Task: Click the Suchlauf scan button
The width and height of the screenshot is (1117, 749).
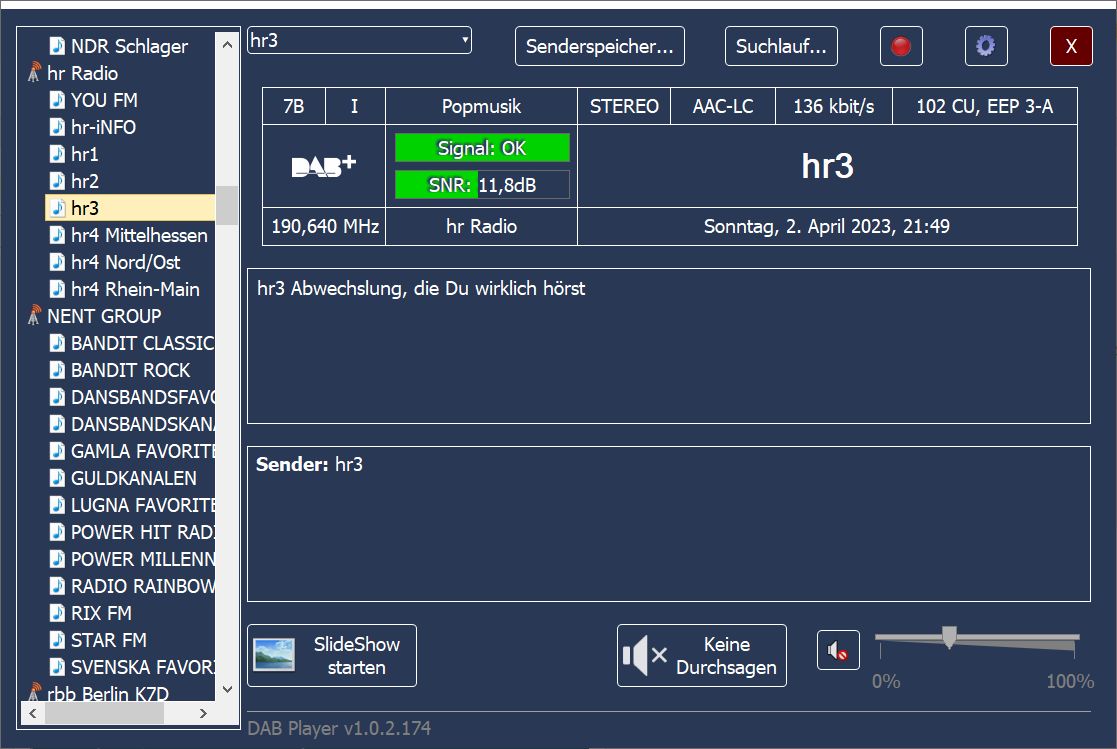Action: click(x=781, y=47)
